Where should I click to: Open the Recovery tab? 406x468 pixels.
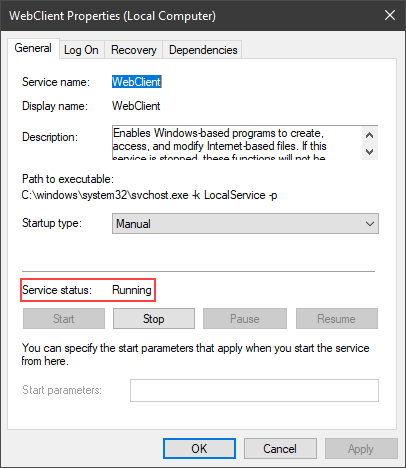(x=134, y=50)
